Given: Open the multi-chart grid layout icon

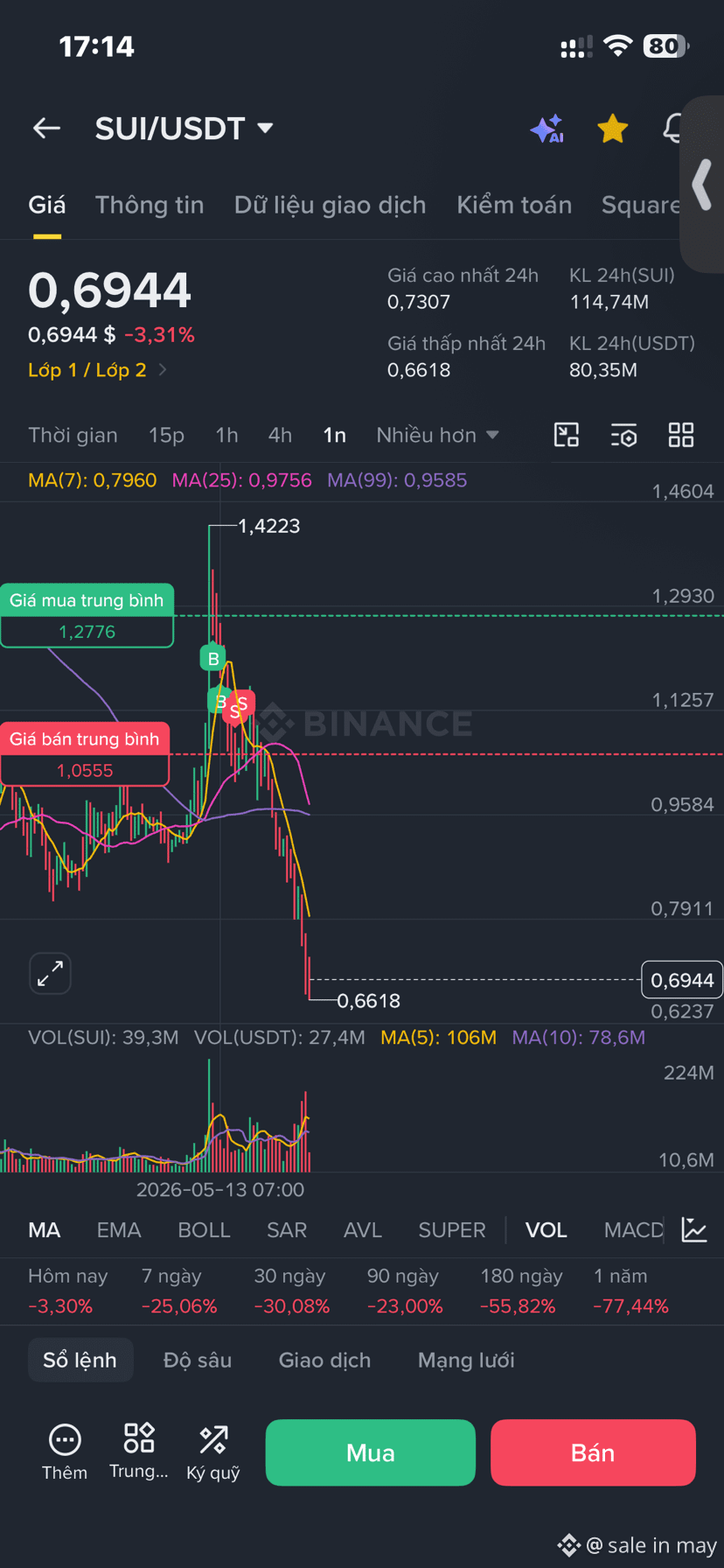Looking at the screenshot, I should [x=680, y=435].
